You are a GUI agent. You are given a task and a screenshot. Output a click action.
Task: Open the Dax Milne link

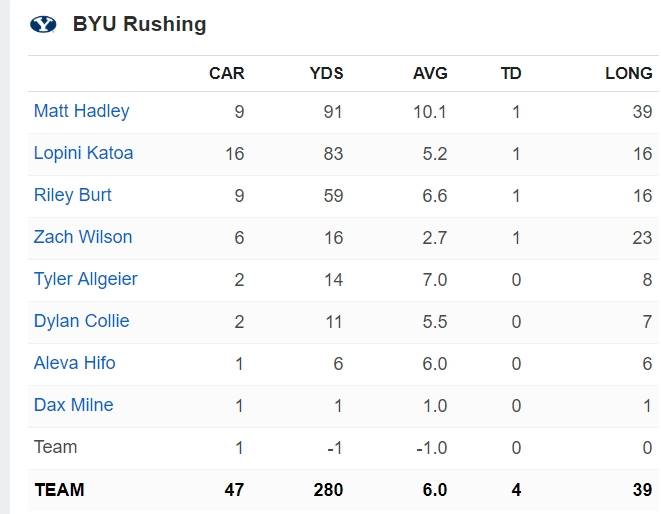coord(73,405)
